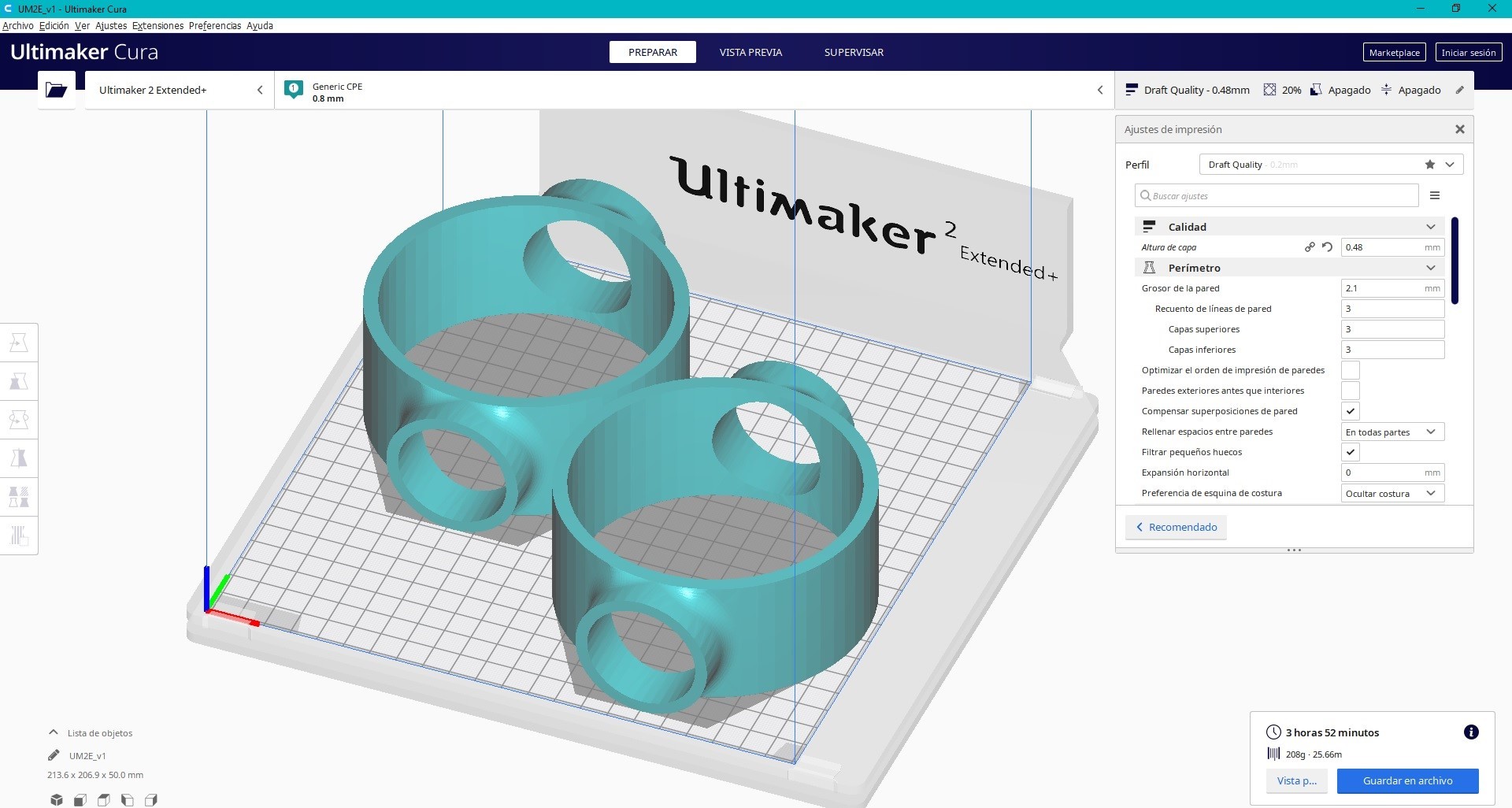
Task: Switch to VISTA PREVIA stage tab
Action: [750, 52]
